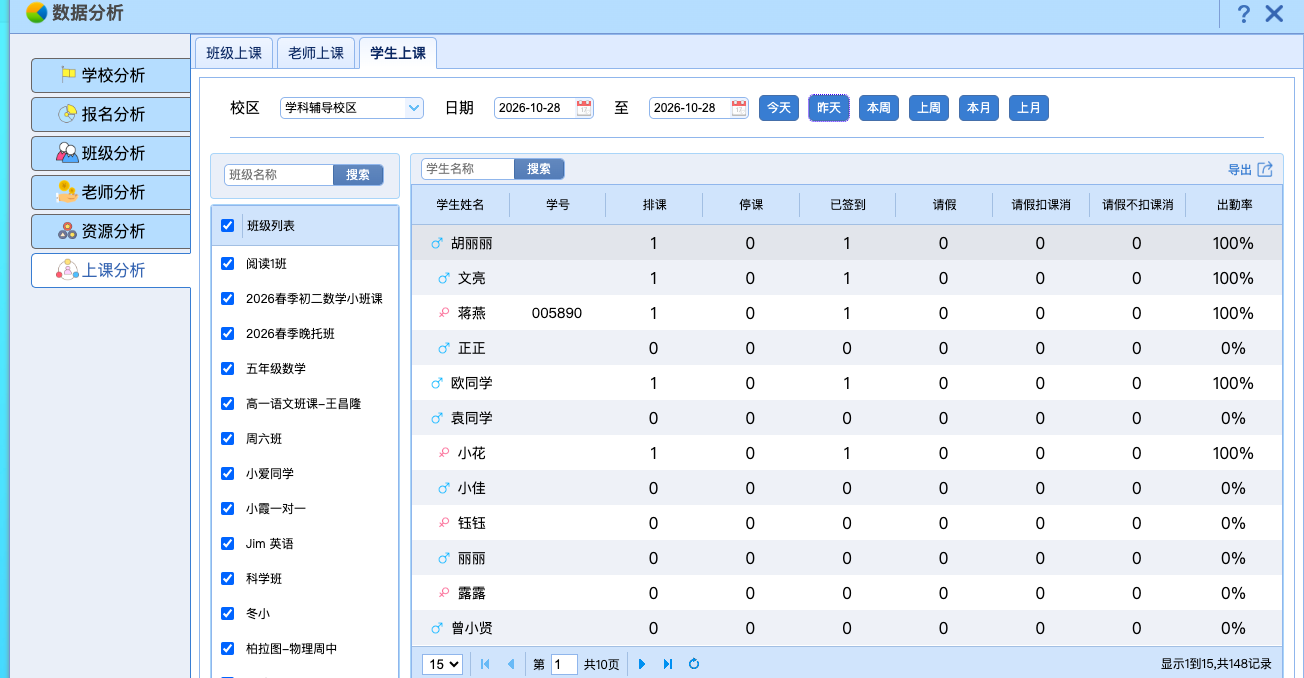Open the end date calendar picker
This screenshot has height=678, width=1304.
(x=739, y=108)
